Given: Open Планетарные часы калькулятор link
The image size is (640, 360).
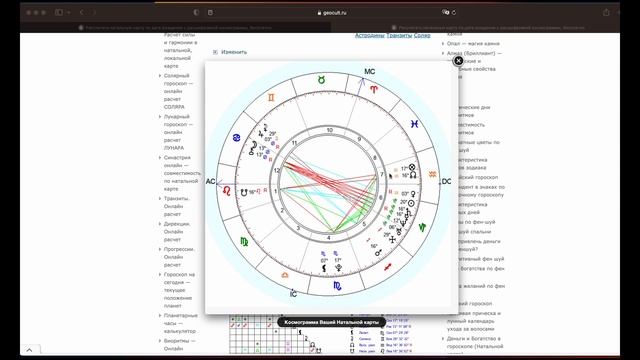Looking at the screenshot, I should click(x=180, y=323).
